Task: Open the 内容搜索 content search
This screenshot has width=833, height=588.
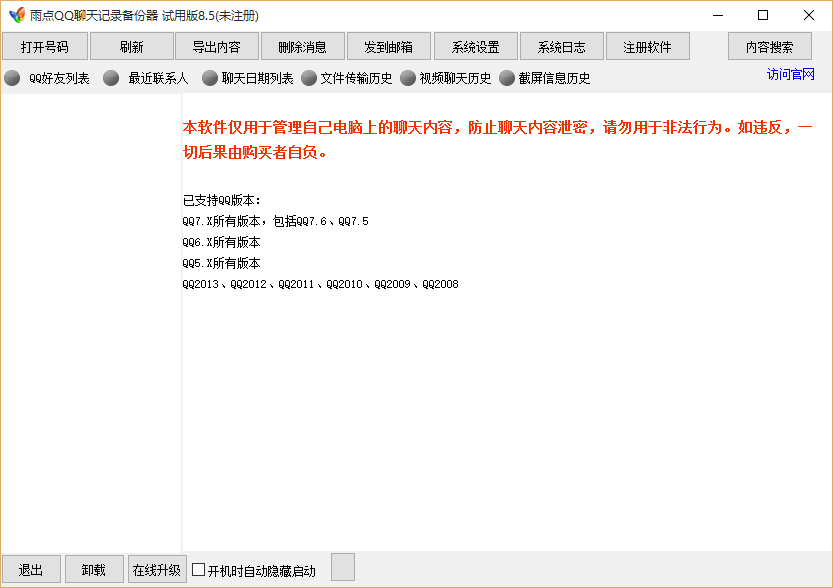Action: 769,47
